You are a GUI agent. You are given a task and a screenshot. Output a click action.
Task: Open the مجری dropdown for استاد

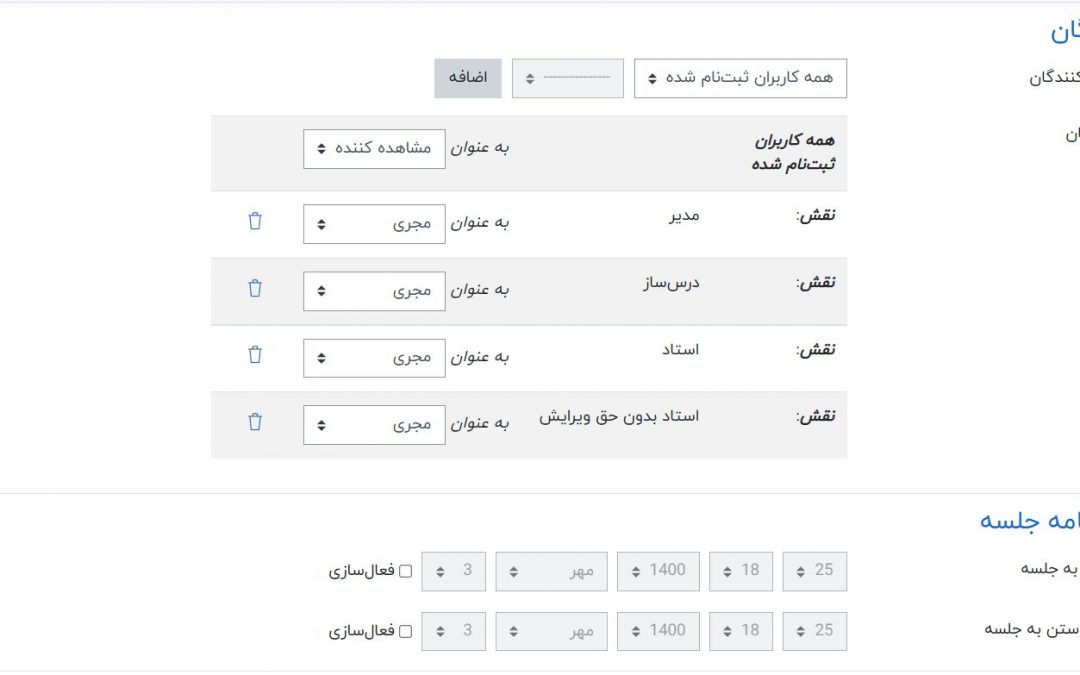pyautogui.click(x=374, y=357)
